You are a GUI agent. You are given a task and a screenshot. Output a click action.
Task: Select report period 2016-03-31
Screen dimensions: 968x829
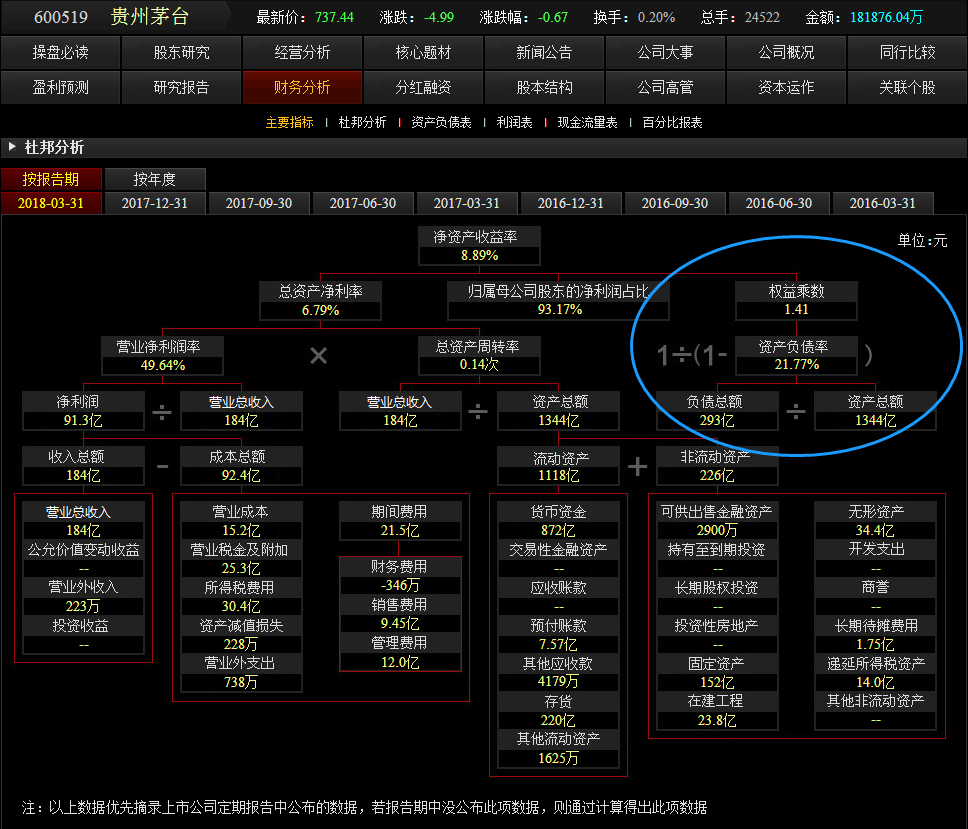coord(883,203)
